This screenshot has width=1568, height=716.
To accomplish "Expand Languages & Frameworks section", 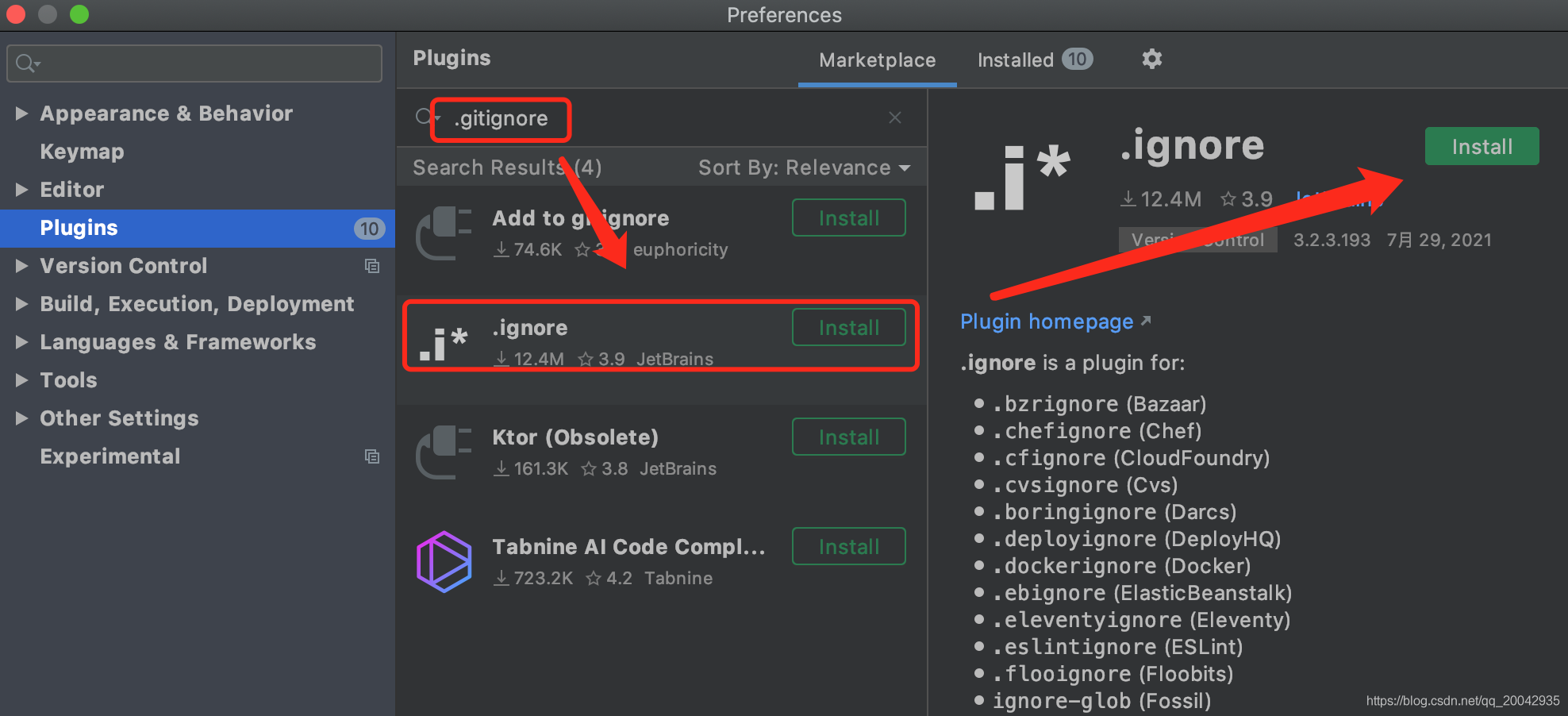I will tap(21, 342).
